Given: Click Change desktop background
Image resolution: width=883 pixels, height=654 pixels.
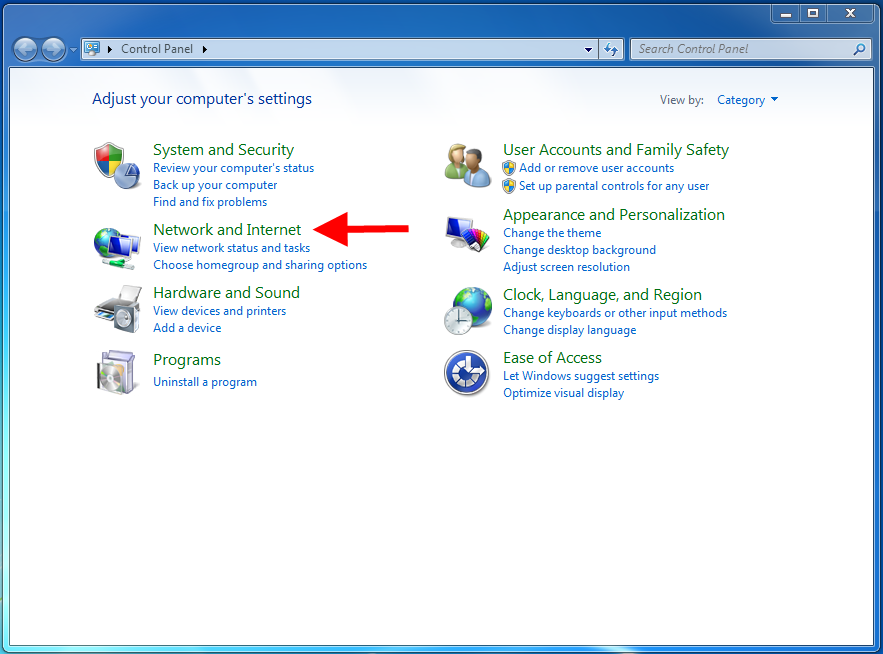Looking at the screenshot, I should (579, 250).
